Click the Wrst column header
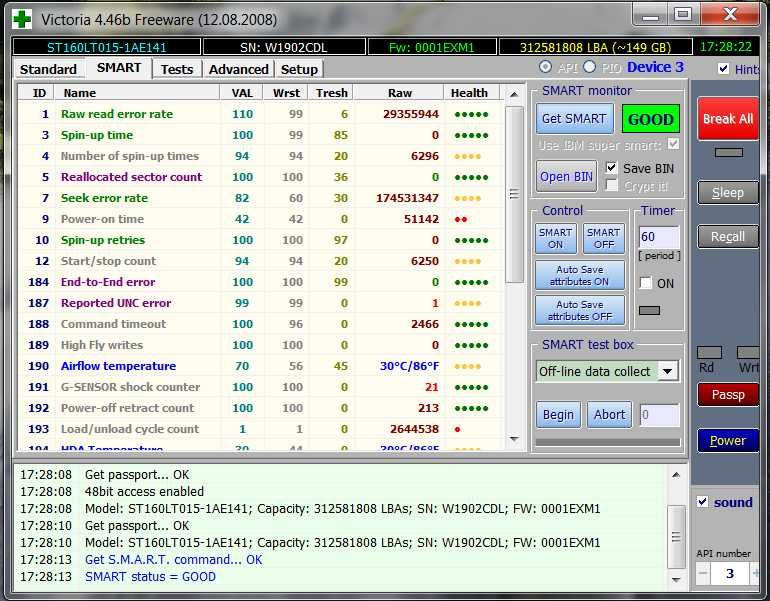 point(286,93)
